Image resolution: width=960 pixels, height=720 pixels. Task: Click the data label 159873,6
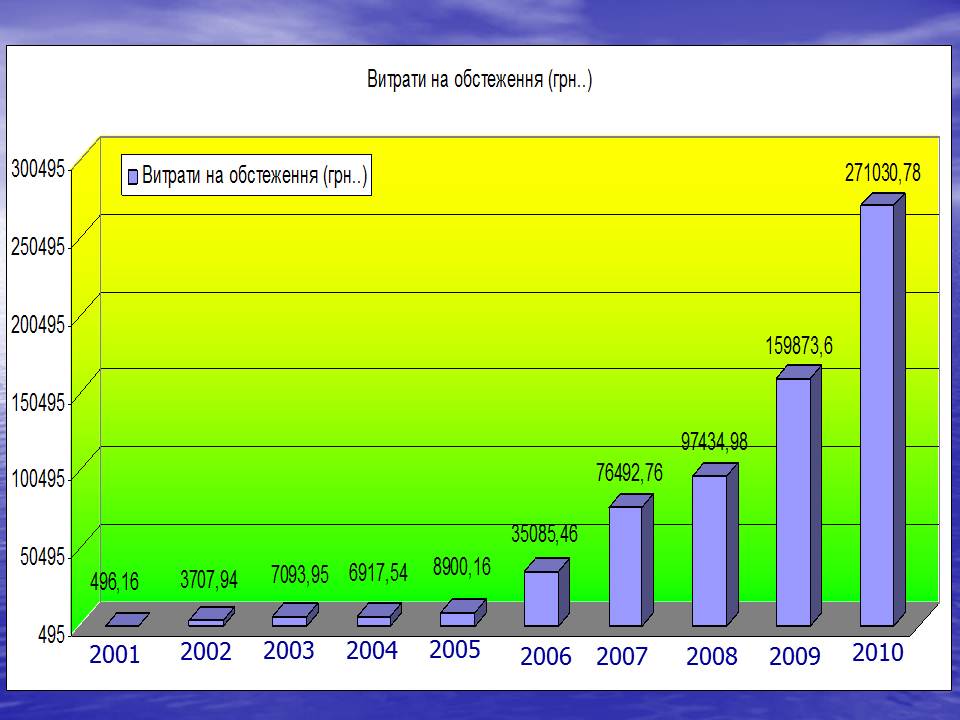[799, 346]
